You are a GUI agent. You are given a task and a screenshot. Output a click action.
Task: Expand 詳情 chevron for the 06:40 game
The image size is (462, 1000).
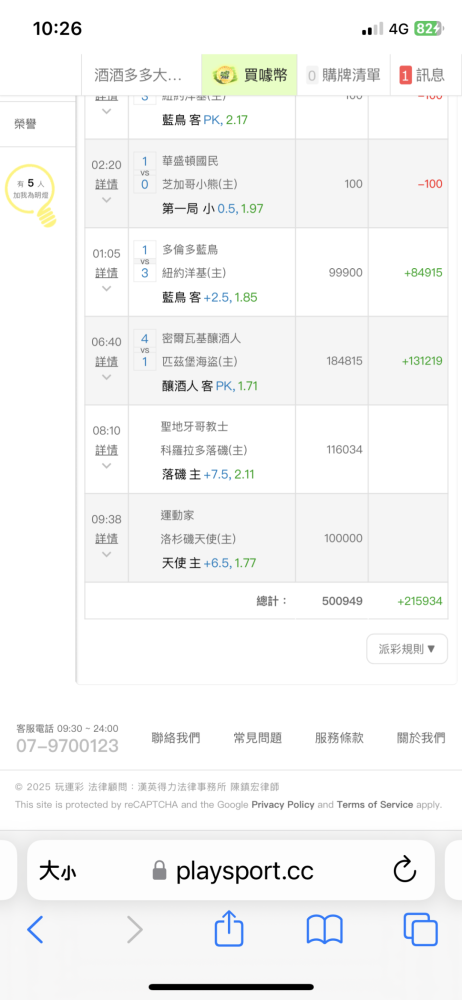point(107,377)
